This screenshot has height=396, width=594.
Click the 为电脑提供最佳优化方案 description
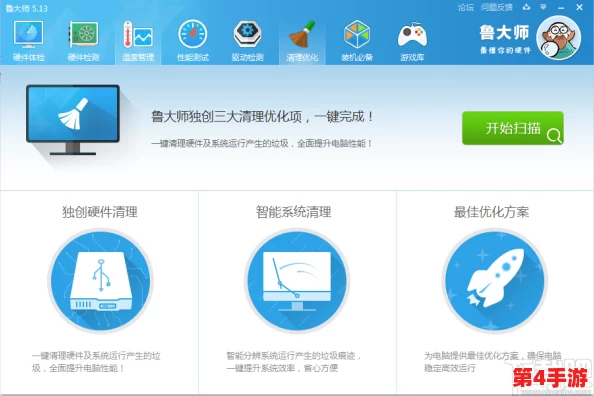point(492,362)
